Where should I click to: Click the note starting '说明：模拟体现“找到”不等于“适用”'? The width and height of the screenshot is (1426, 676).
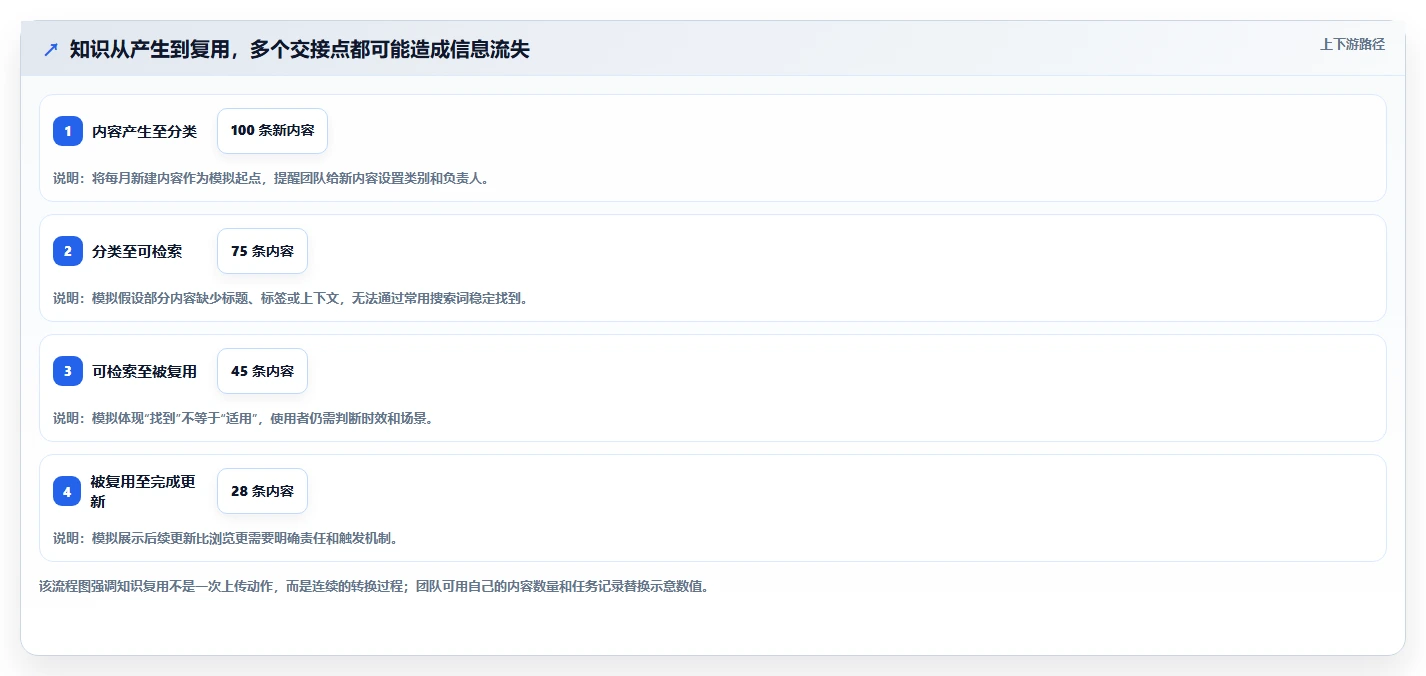pyautogui.click(x=243, y=418)
